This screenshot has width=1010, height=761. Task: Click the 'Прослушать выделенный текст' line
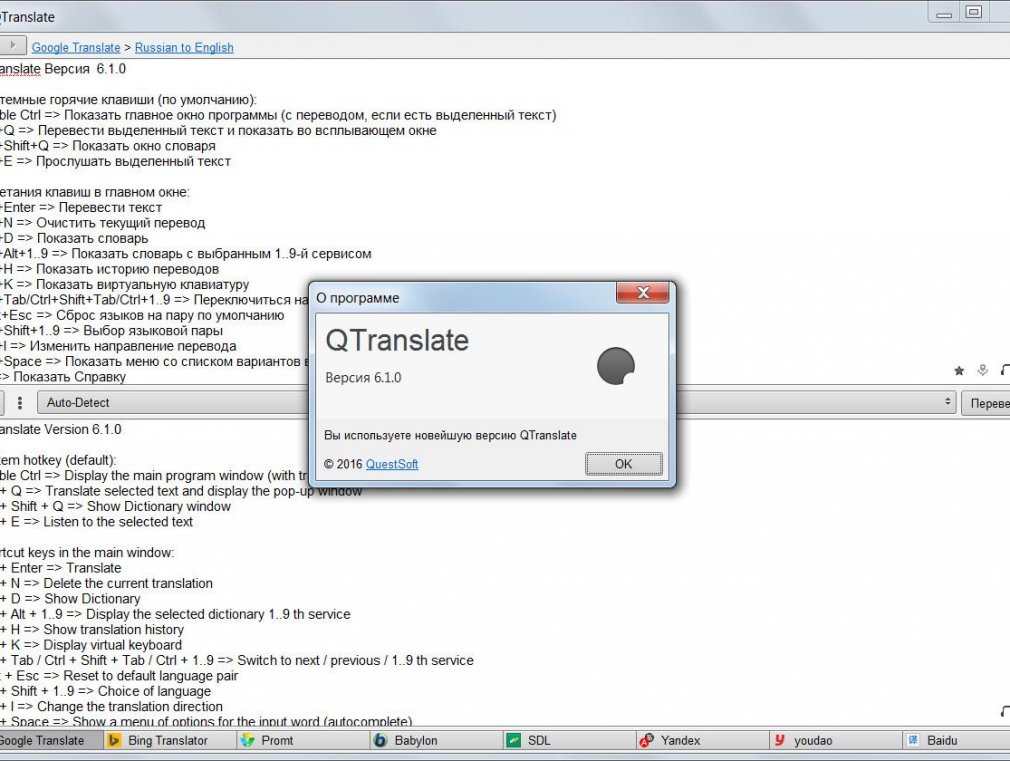115,161
